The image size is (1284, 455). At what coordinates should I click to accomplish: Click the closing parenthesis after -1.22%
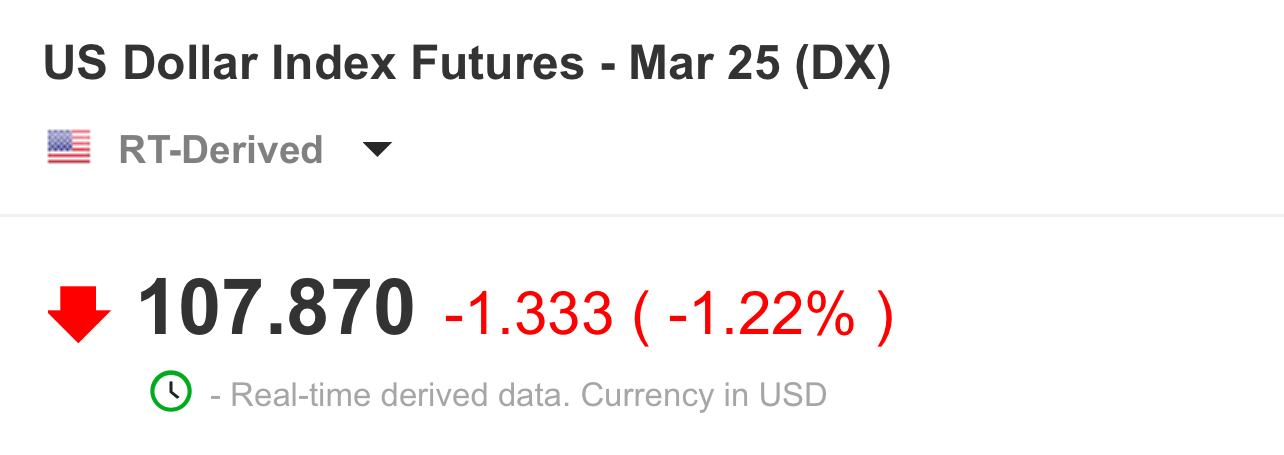coord(882,316)
